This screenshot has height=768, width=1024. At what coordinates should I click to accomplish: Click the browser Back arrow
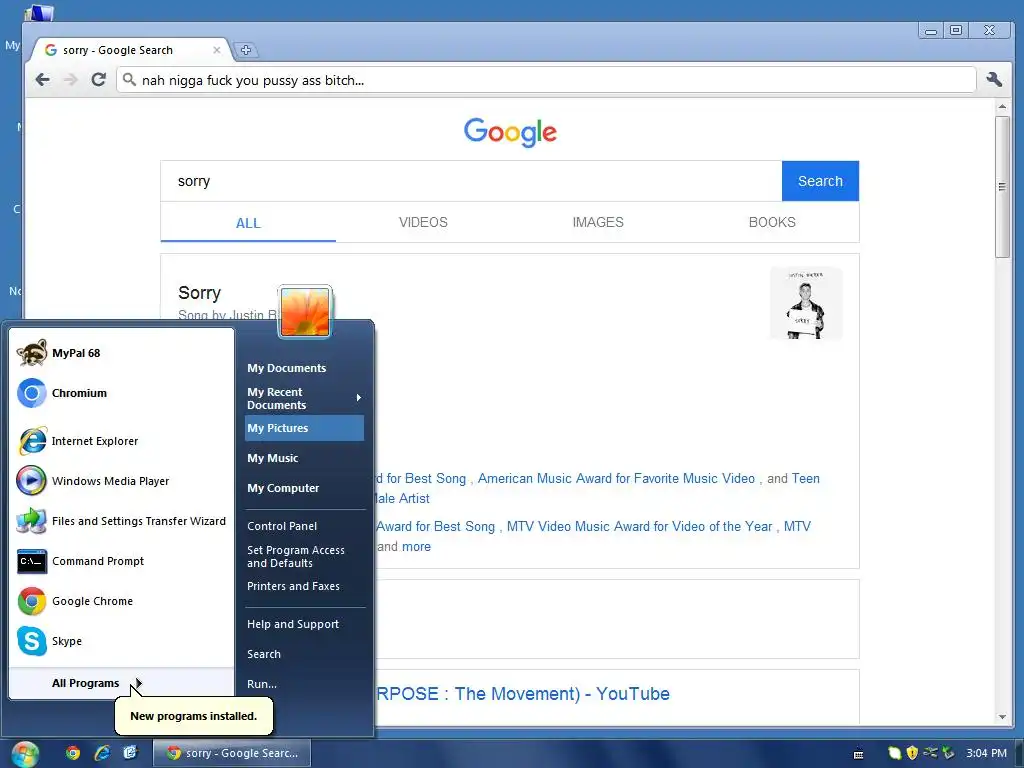[x=42, y=80]
